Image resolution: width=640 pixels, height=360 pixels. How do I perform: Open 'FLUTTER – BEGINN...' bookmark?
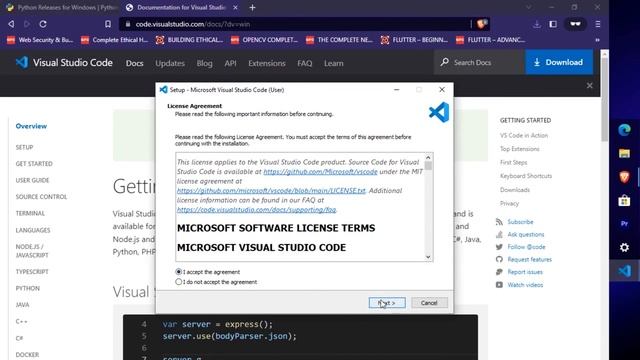[x=414, y=40]
